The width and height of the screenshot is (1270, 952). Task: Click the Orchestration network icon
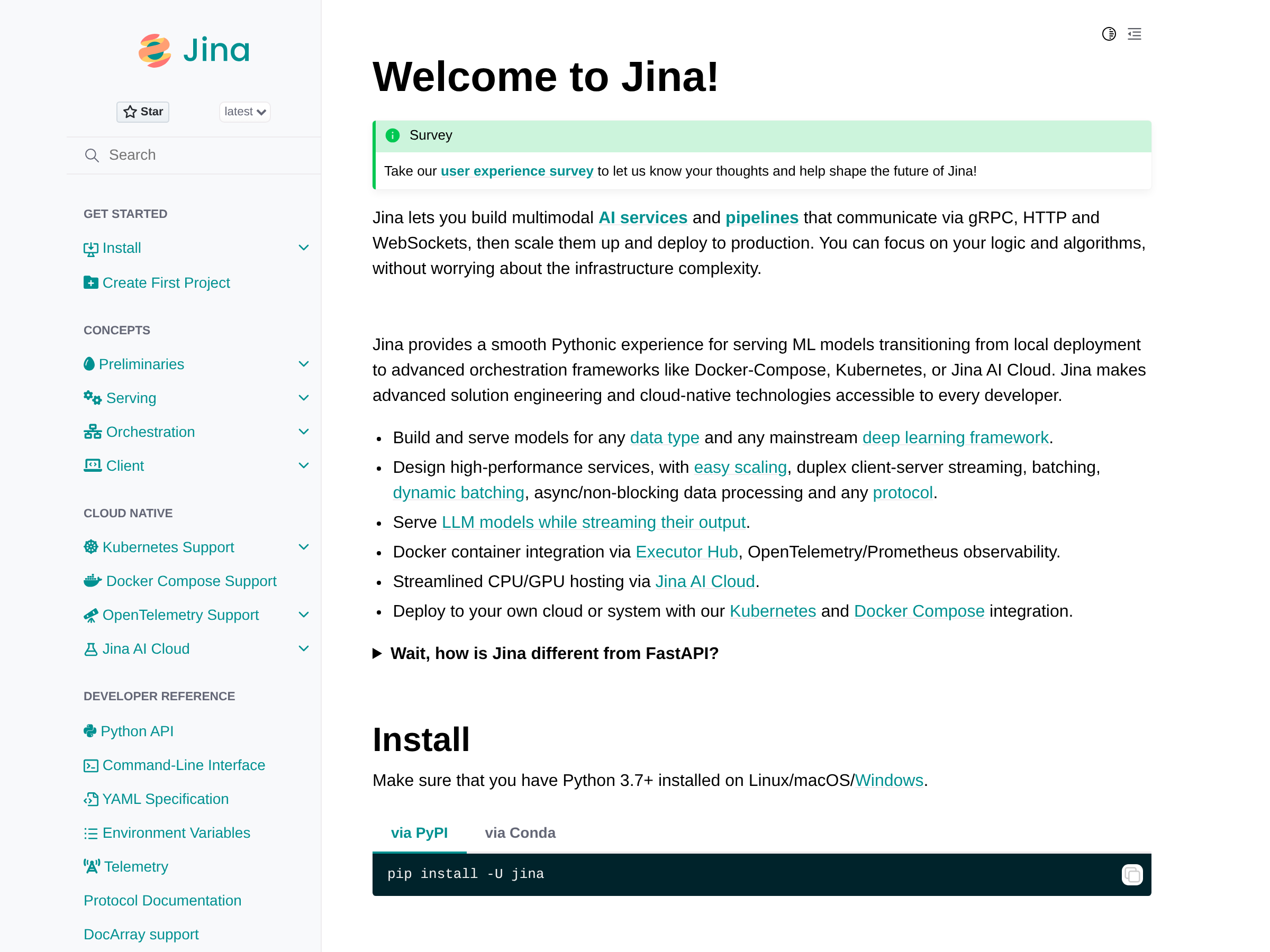93,432
